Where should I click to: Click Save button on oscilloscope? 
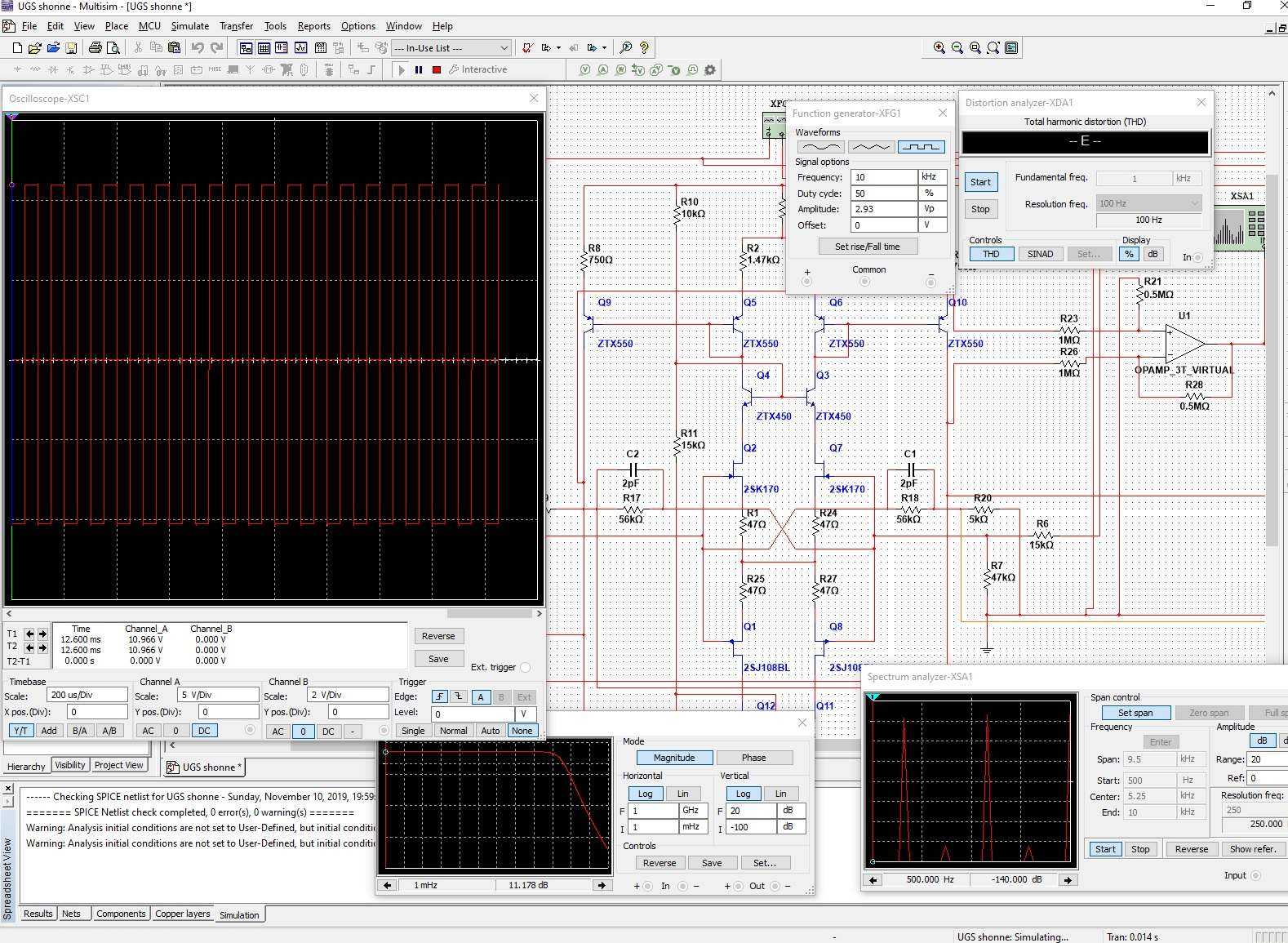tap(438, 659)
